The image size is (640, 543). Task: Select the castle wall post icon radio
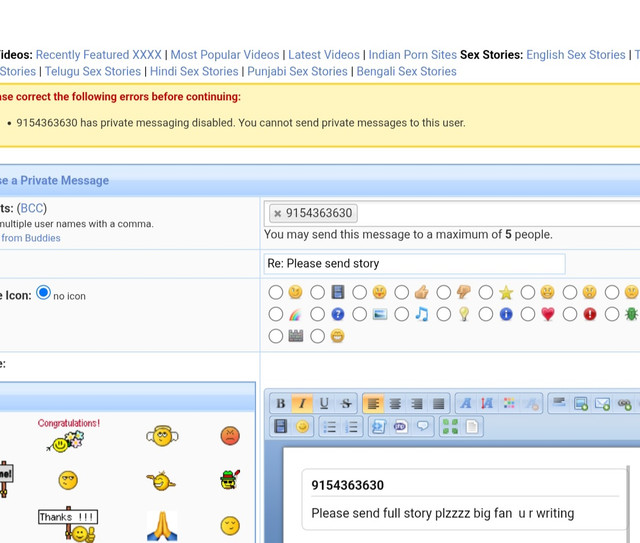pyautogui.click(x=276, y=336)
